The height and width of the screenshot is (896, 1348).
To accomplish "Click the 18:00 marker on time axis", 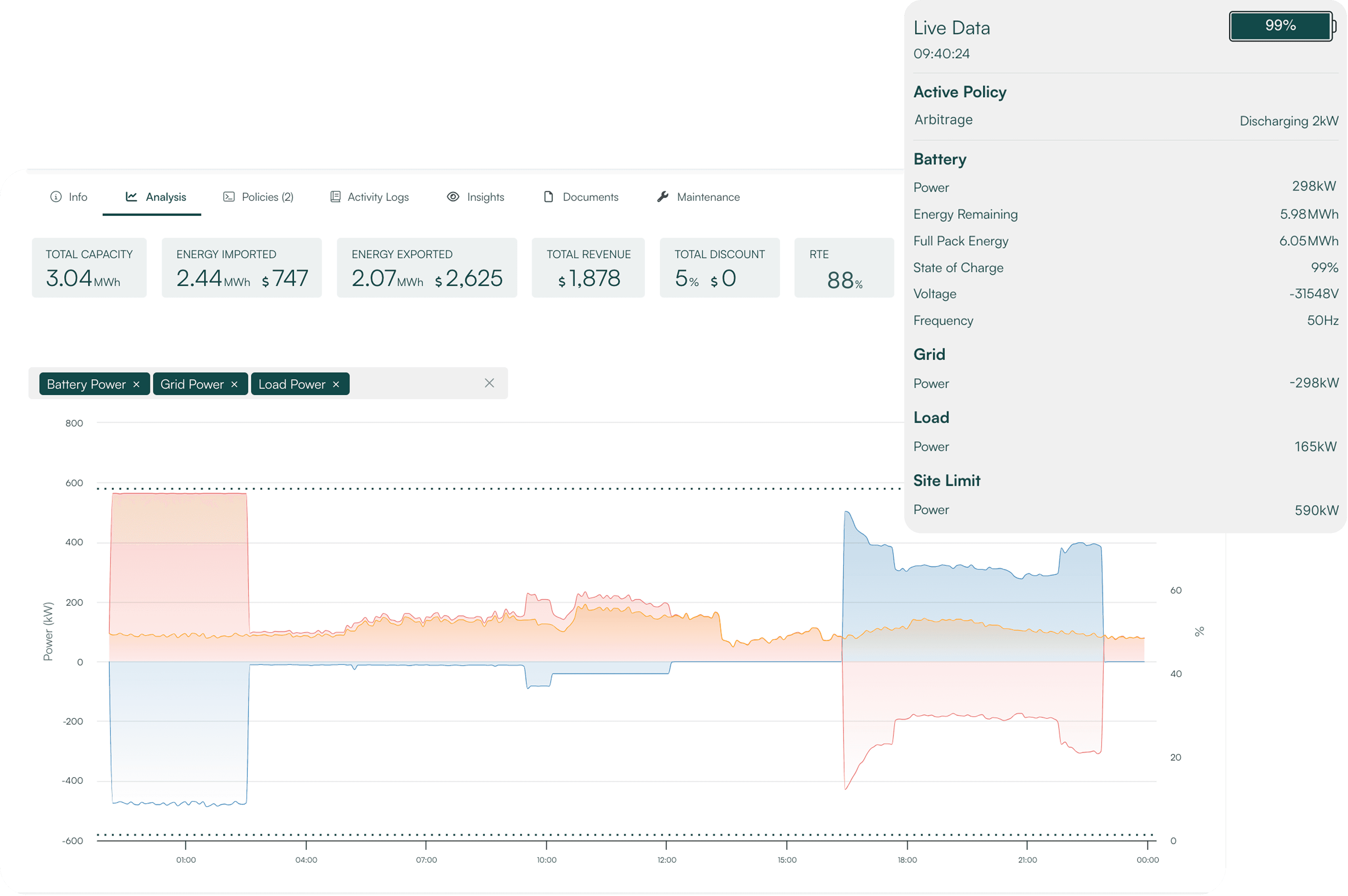I will click(907, 859).
